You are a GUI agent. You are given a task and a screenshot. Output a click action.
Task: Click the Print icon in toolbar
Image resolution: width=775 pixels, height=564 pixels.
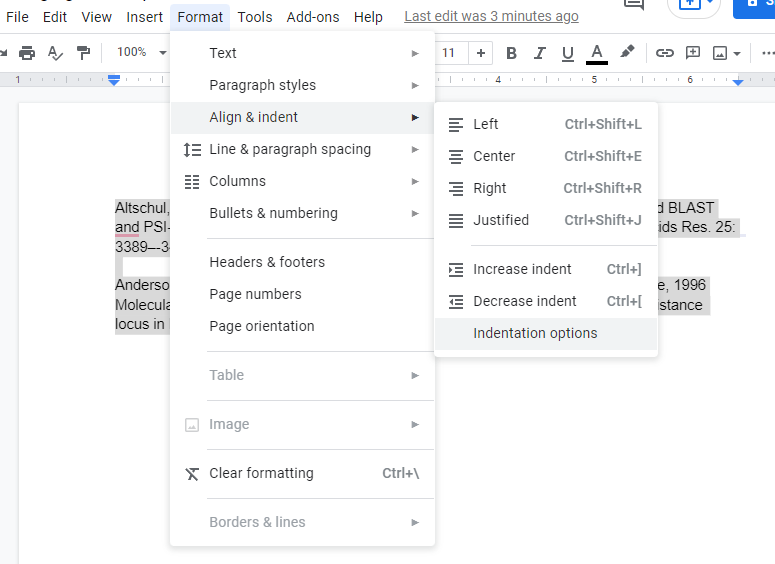27,53
